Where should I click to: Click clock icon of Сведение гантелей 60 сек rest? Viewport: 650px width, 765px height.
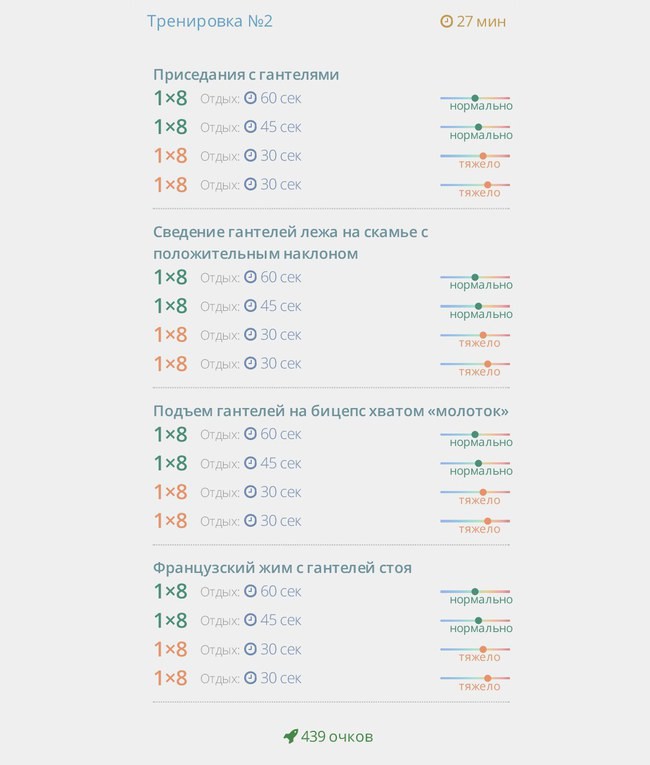pyautogui.click(x=250, y=277)
